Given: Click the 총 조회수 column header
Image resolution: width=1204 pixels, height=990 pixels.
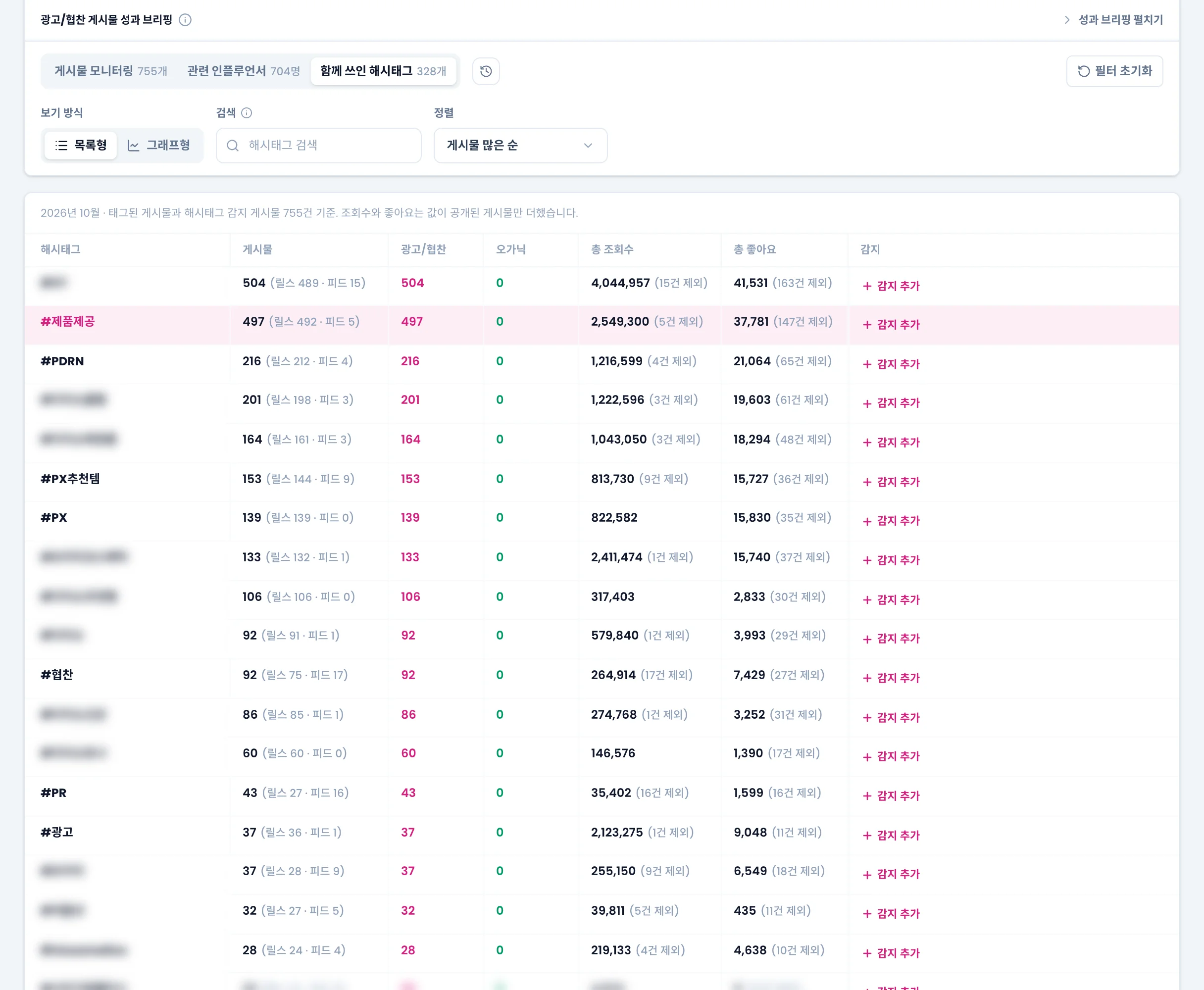Looking at the screenshot, I should pos(612,250).
